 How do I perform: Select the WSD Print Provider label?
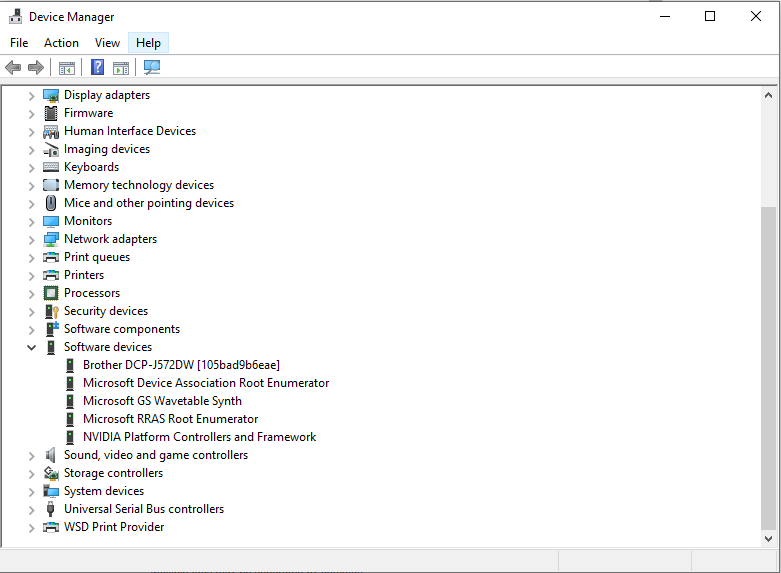(114, 527)
